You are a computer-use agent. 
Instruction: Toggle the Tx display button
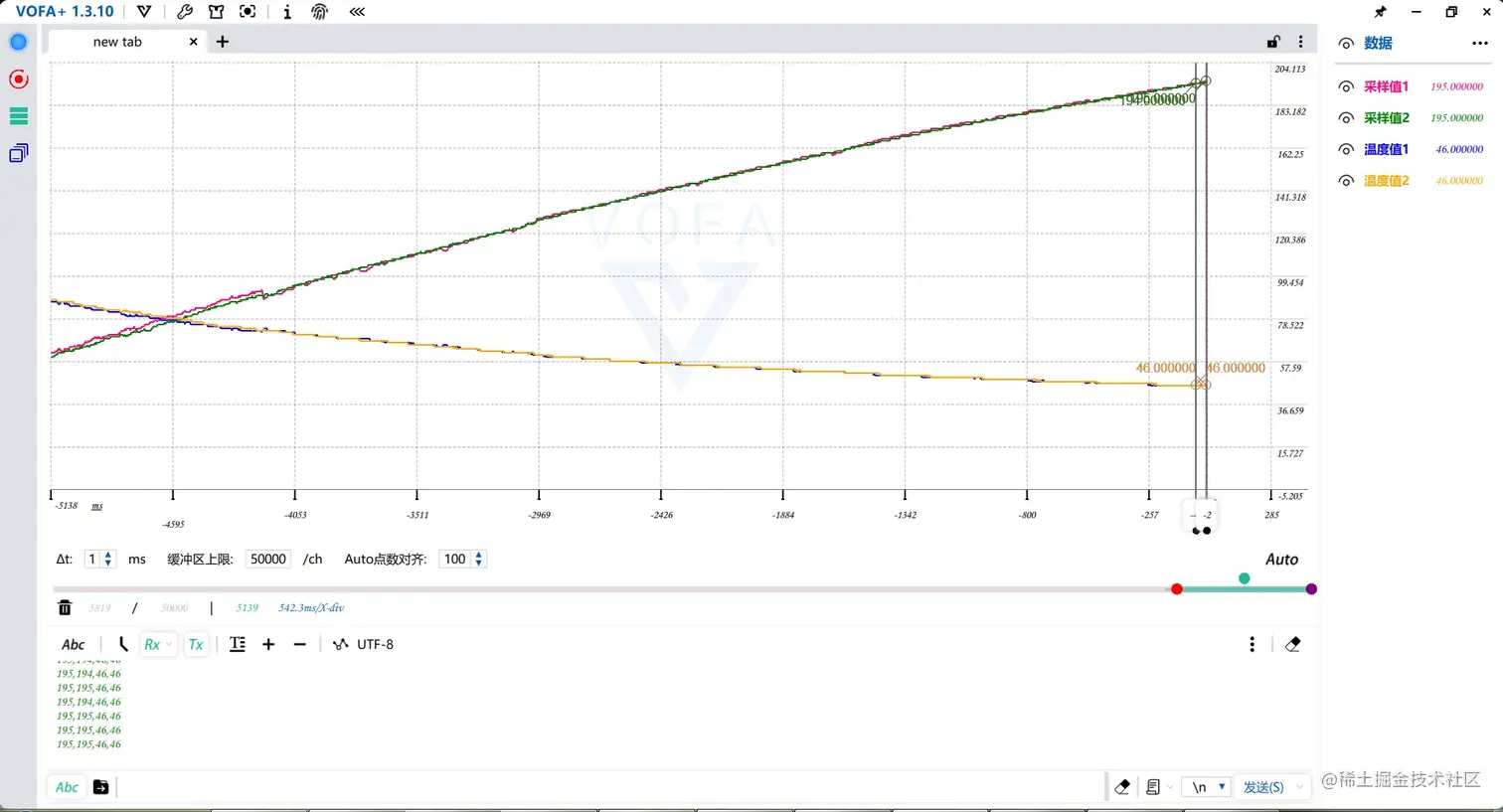point(196,645)
